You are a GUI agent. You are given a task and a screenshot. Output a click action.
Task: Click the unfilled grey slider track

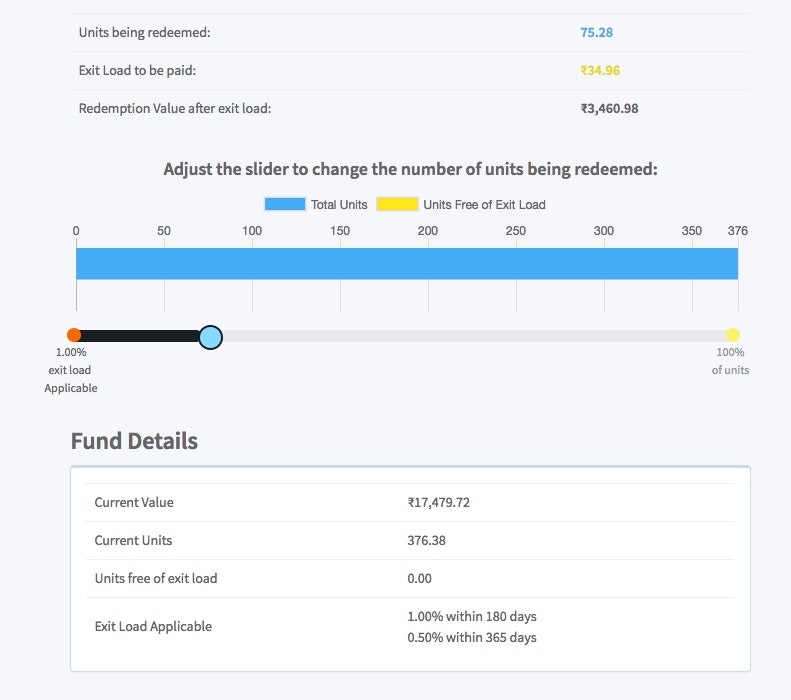coord(477,336)
